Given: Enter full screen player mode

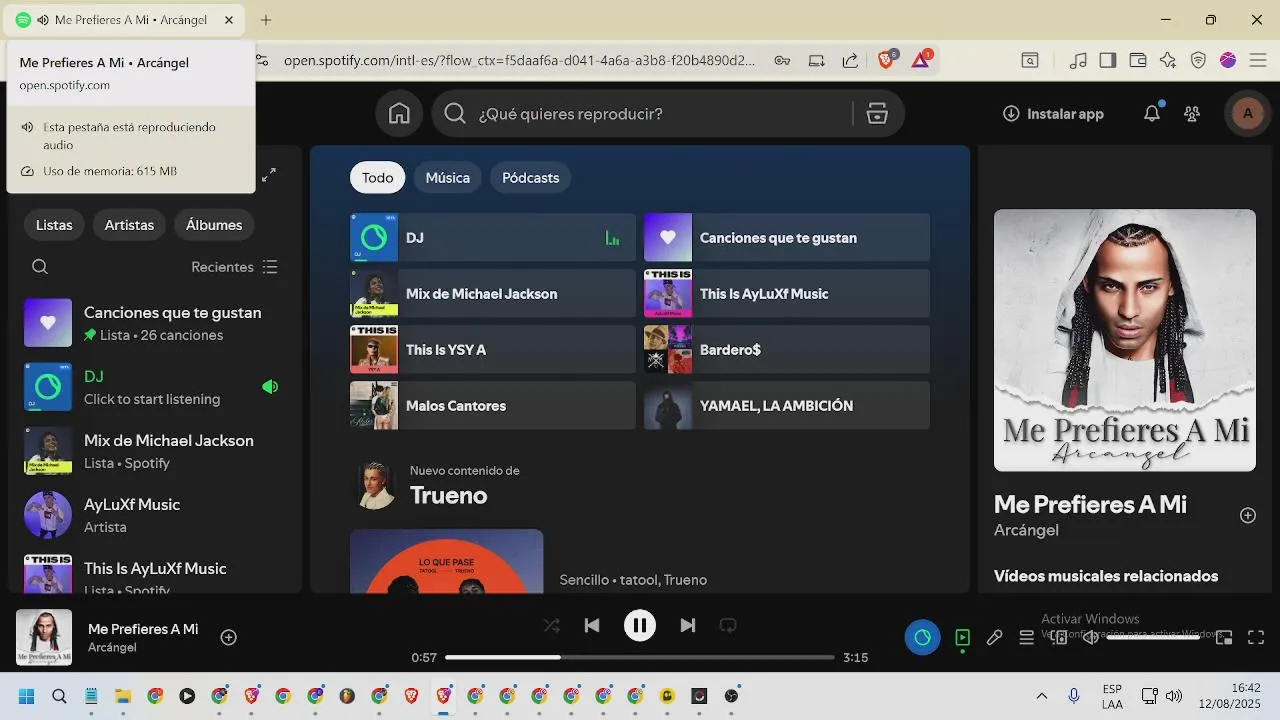Looking at the screenshot, I should 1256,637.
